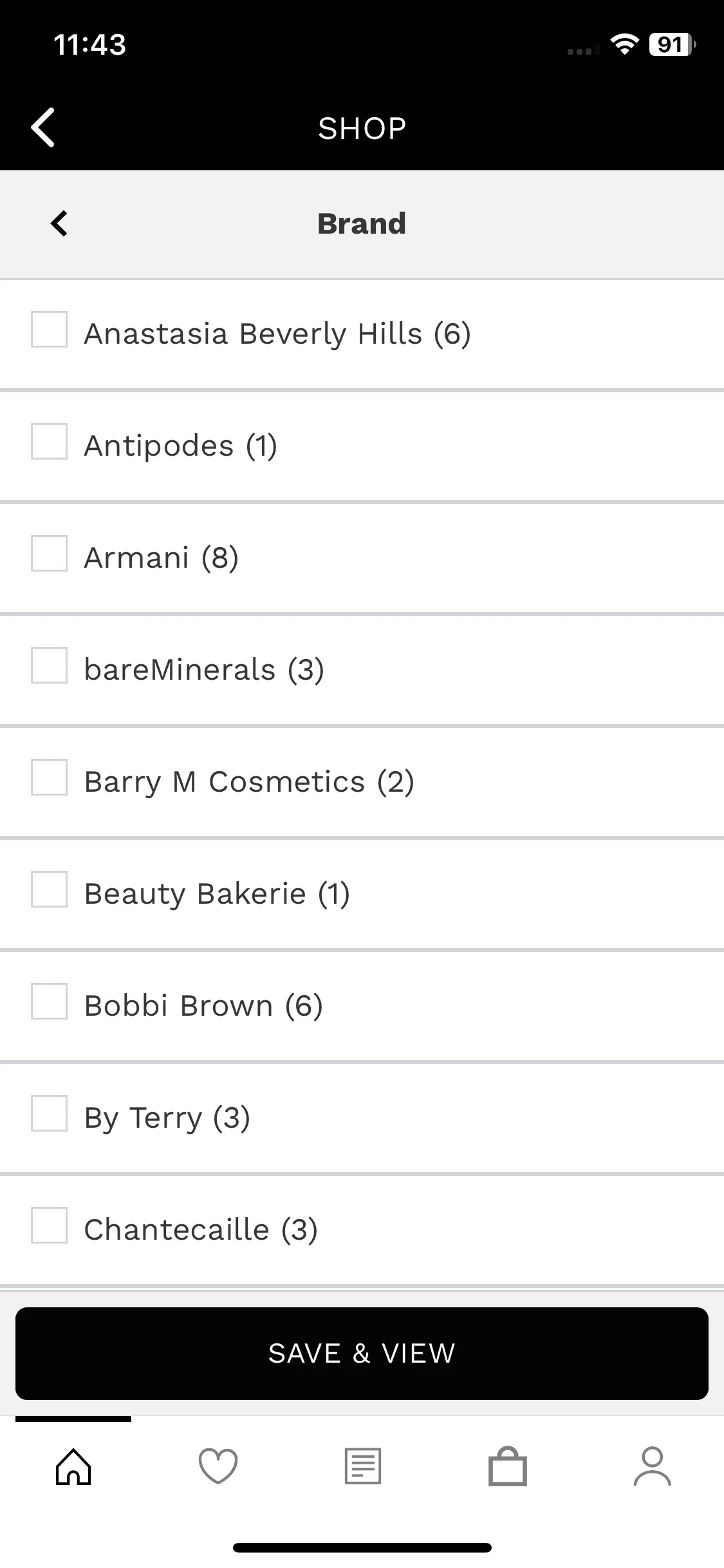Tap the By Terry (3) brand label
This screenshot has height=1568, width=724.
click(167, 1117)
